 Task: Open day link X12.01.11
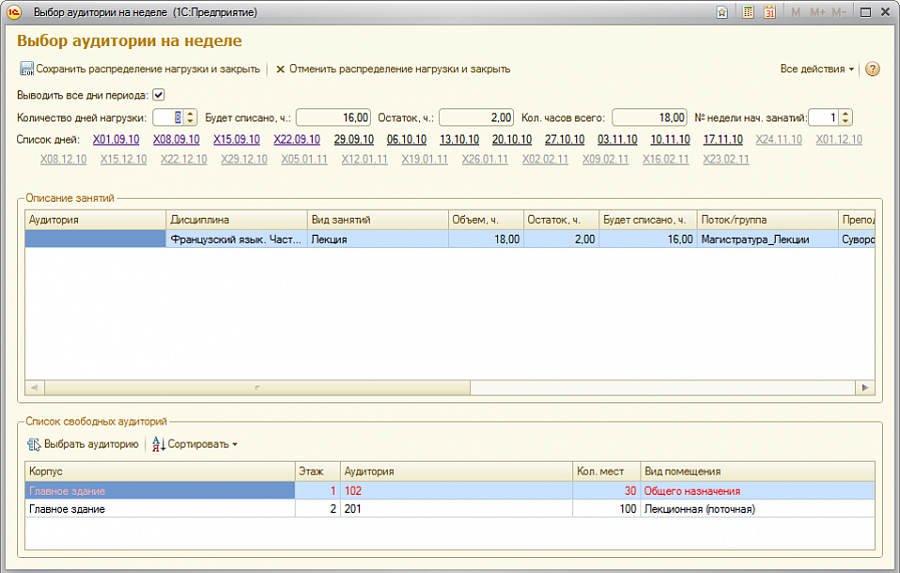[x=364, y=159]
